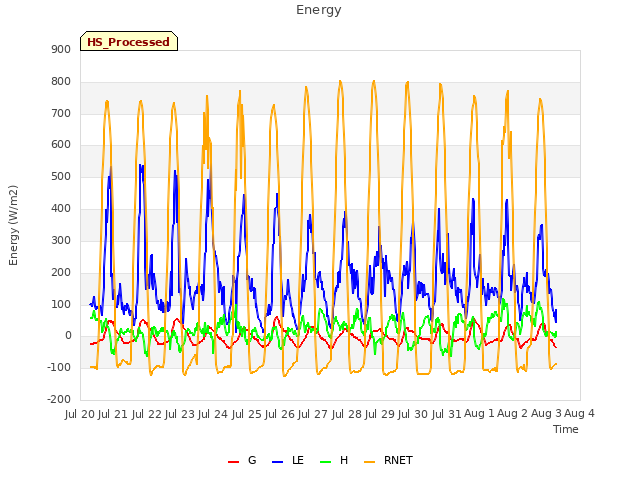Click the Jul 31 x-axis date
The height and width of the screenshot is (480, 640).
[x=447, y=414]
